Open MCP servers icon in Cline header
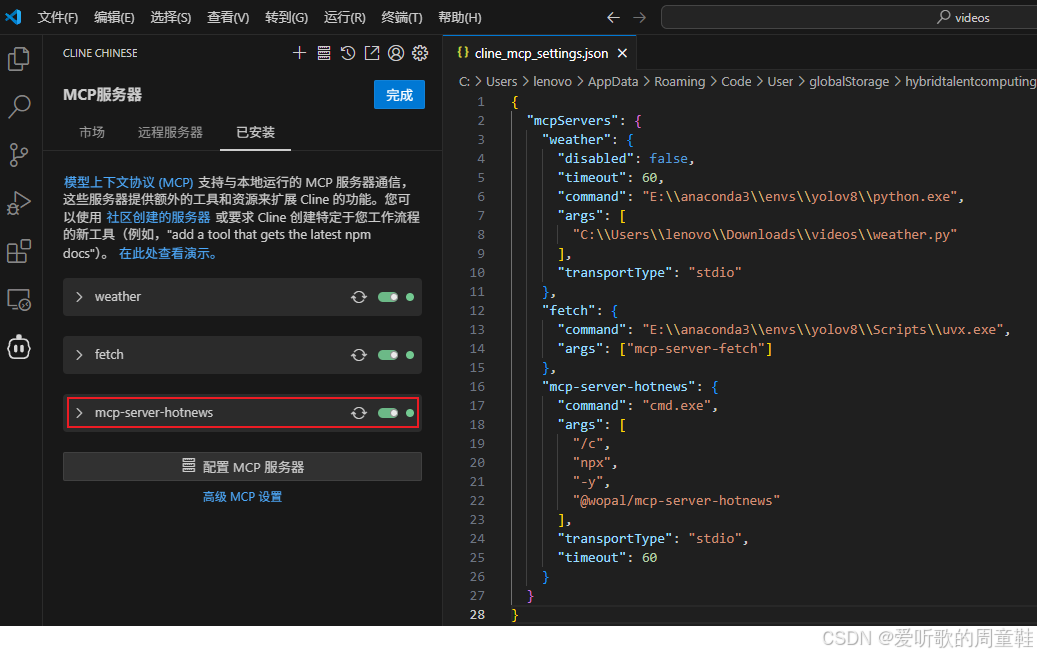This screenshot has width=1037, height=656. point(323,53)
